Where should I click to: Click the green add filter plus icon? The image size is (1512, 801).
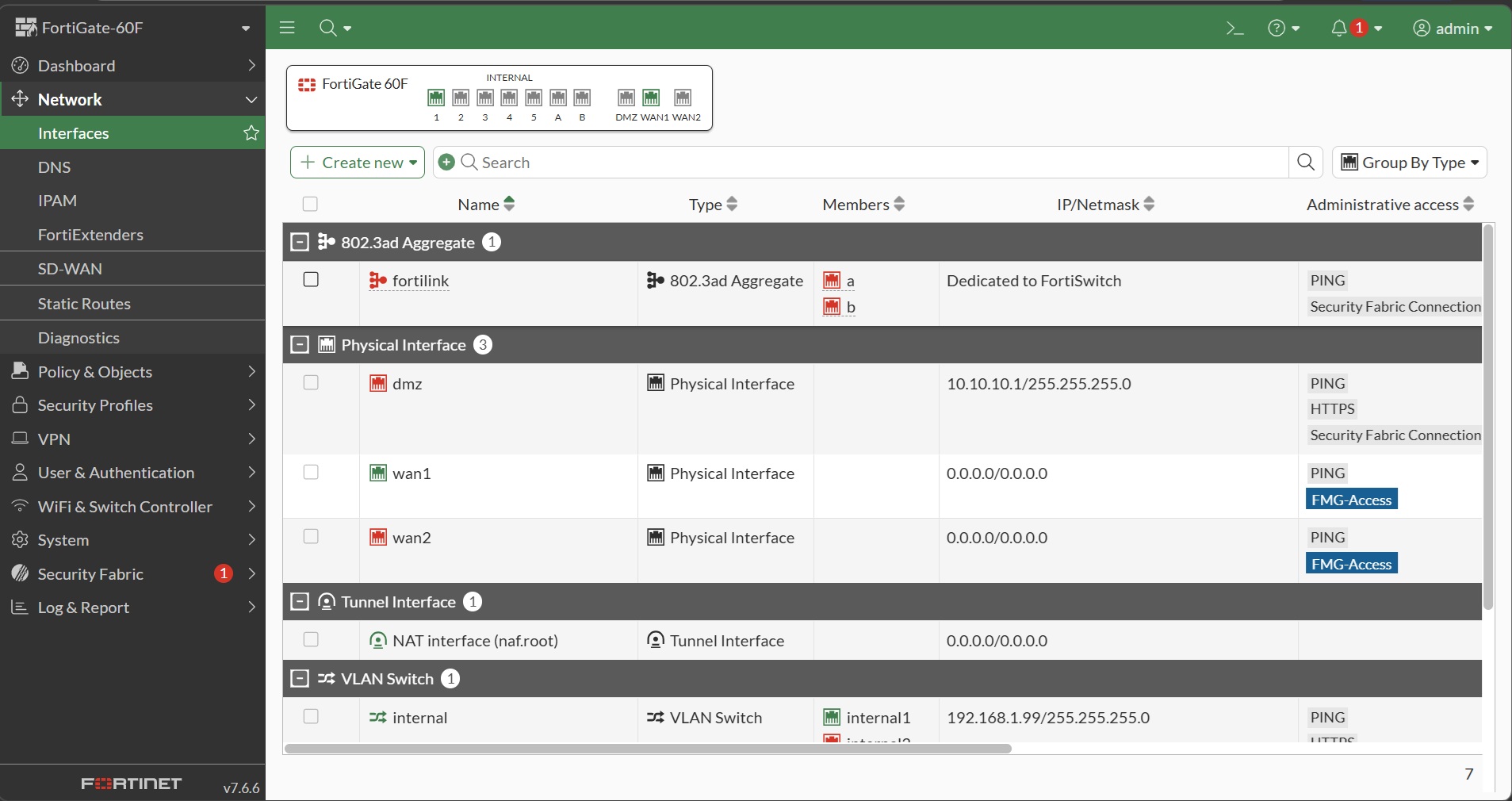coord(446,162)
